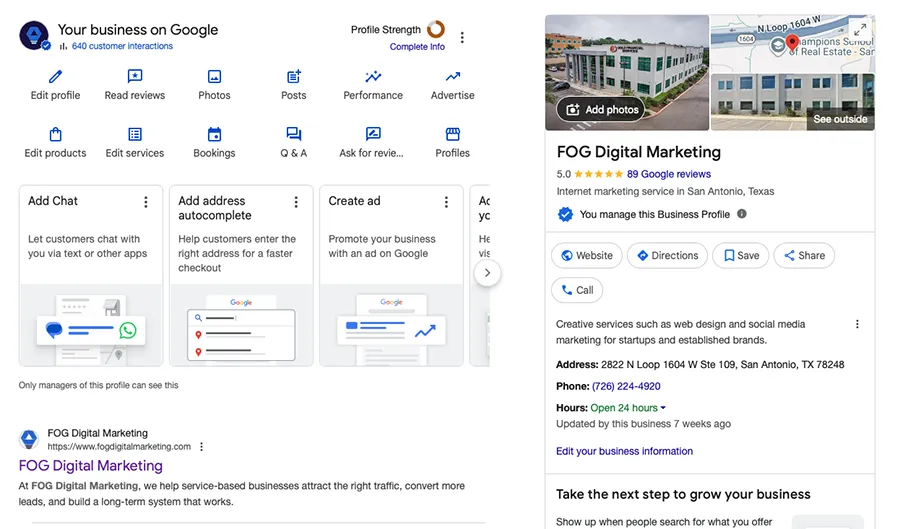Open the Posts icon
Screen dimensions: 900x529
[294, 77]
